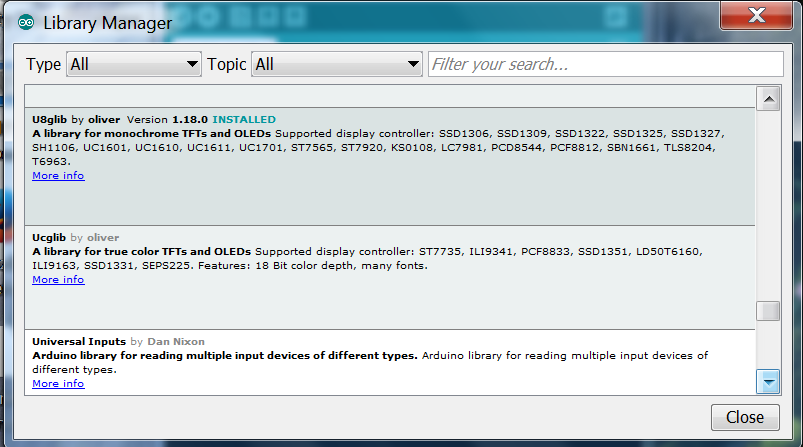Click author name Dan Nixon
The image size is (803, 447).
click(x=176, y=342)
